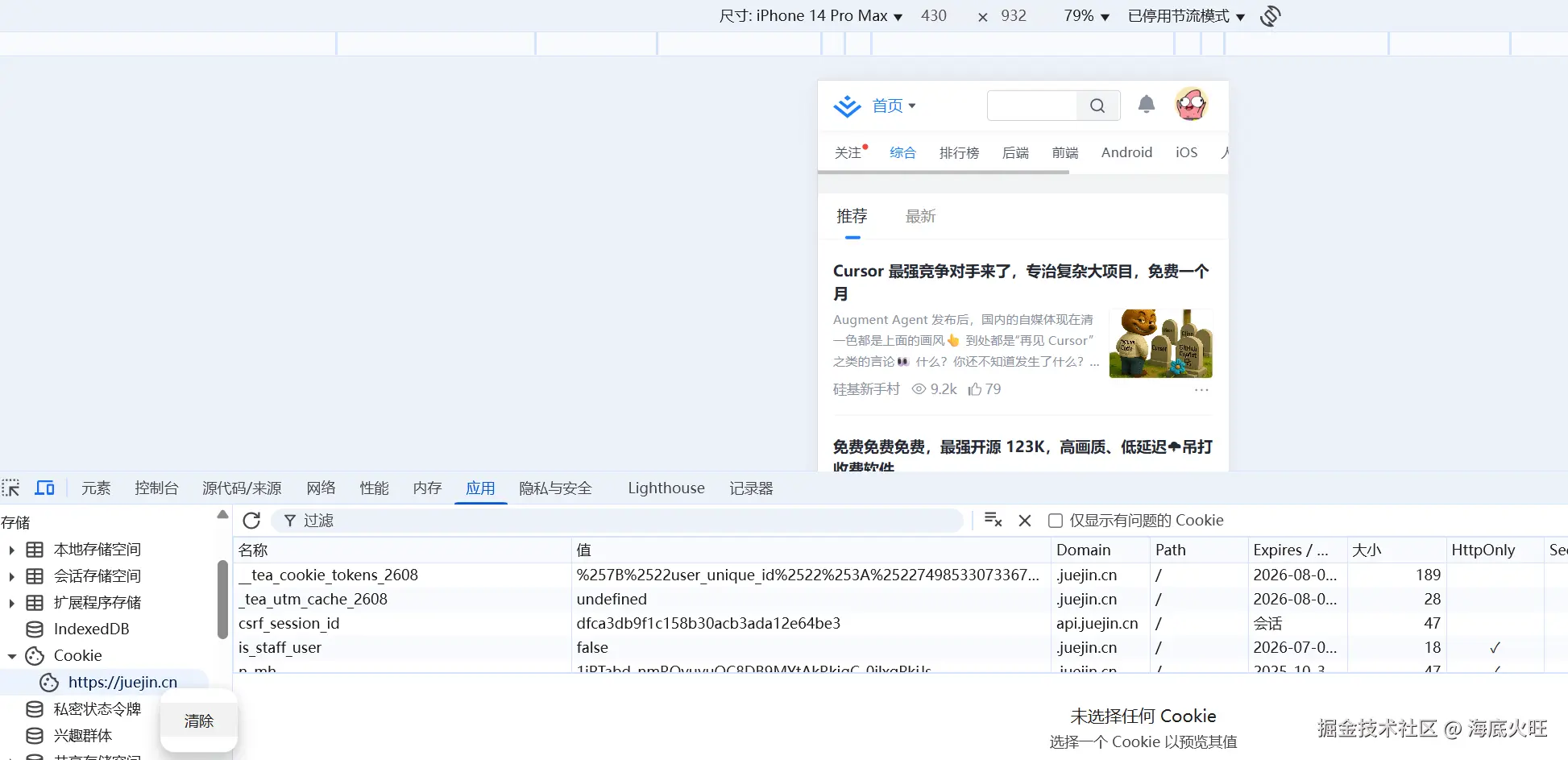This screenshot has height=760, width=1568.
Task: Refresh the cookie list
Action: coord(251,521)
